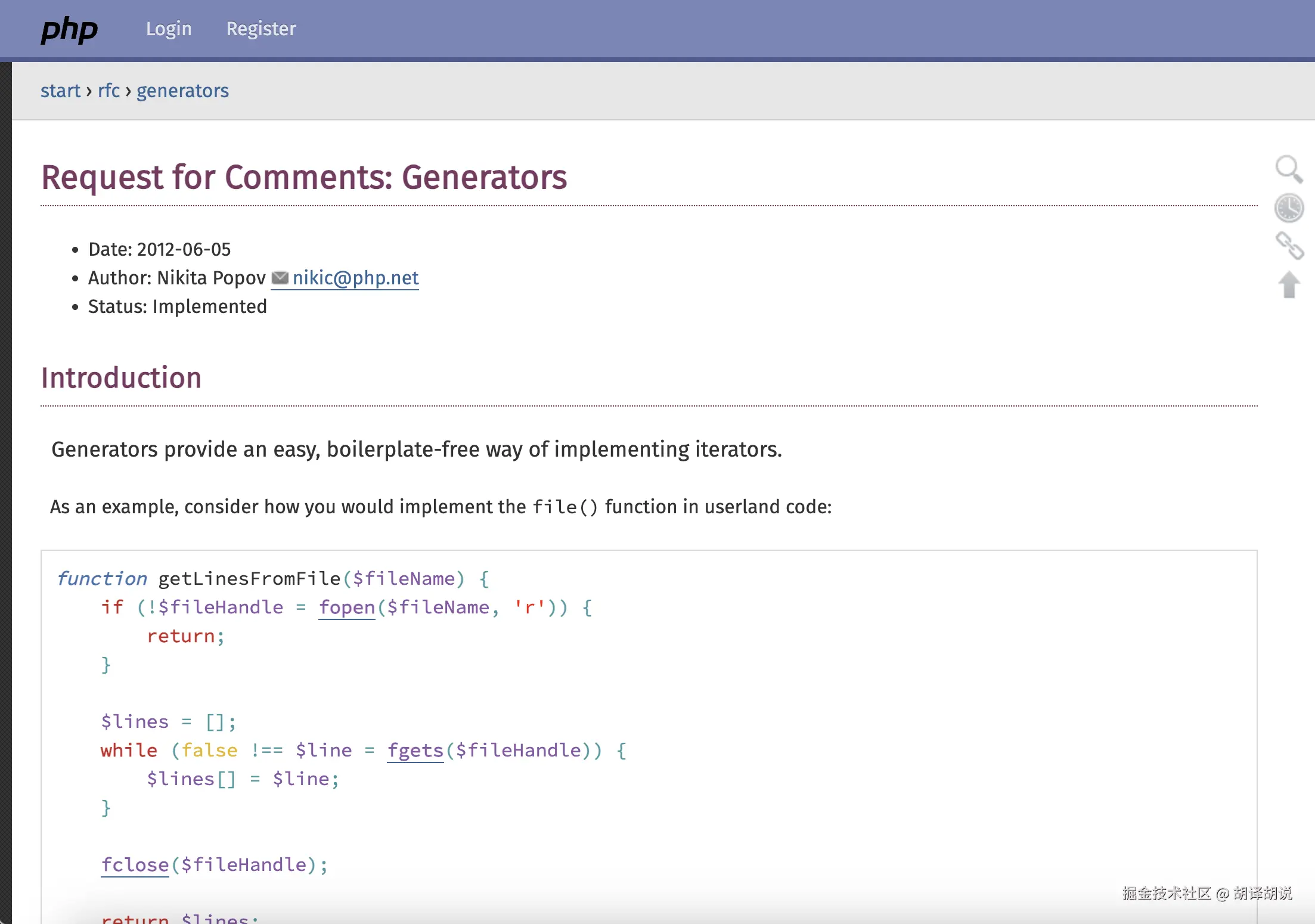Viewport: 1315px width, 924px height.
Task: Click the Request for Comments: Generators heading
Action: [x=304, y=177]
